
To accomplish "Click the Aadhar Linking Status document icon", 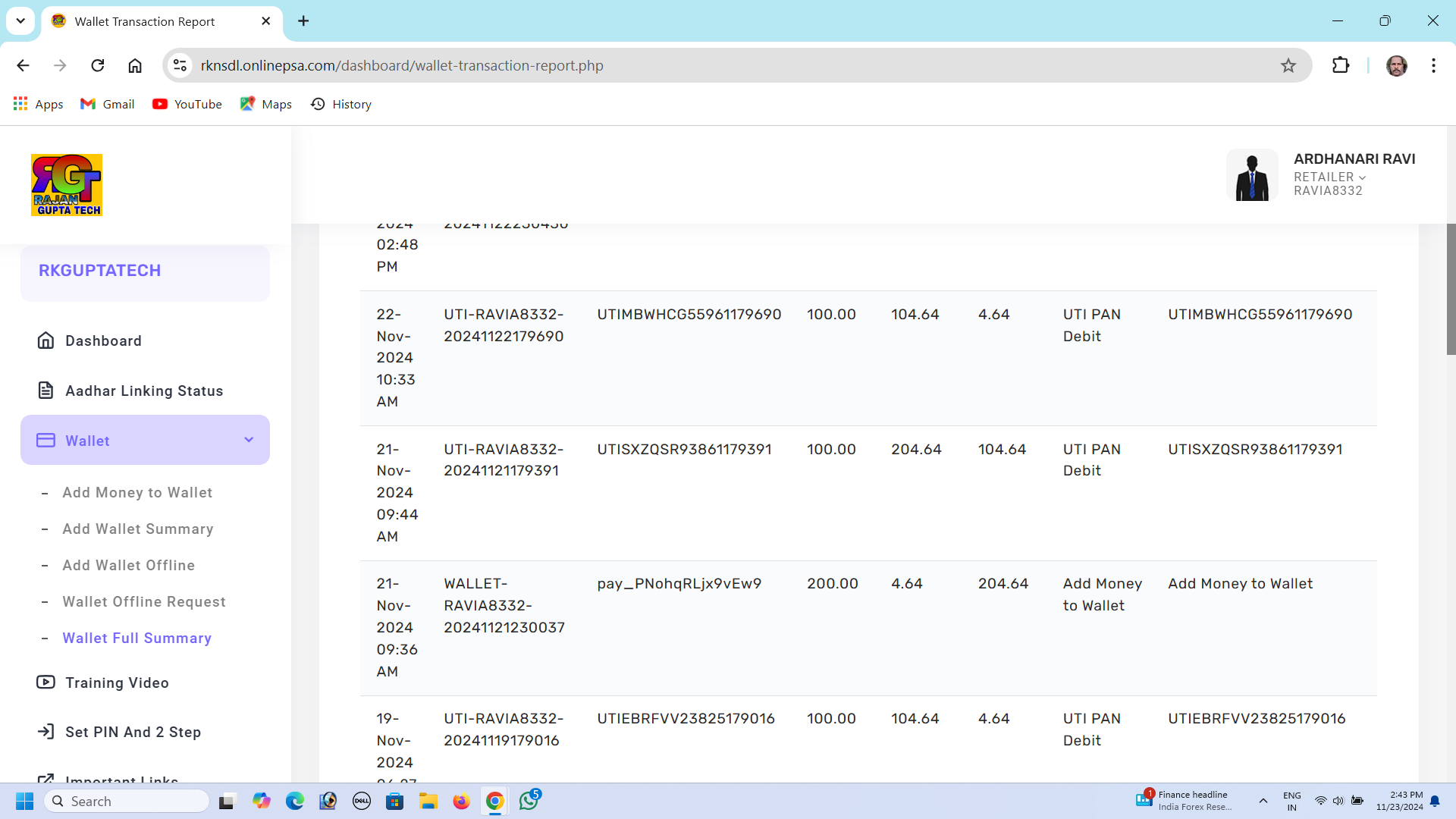I will [x=45, y=391].
